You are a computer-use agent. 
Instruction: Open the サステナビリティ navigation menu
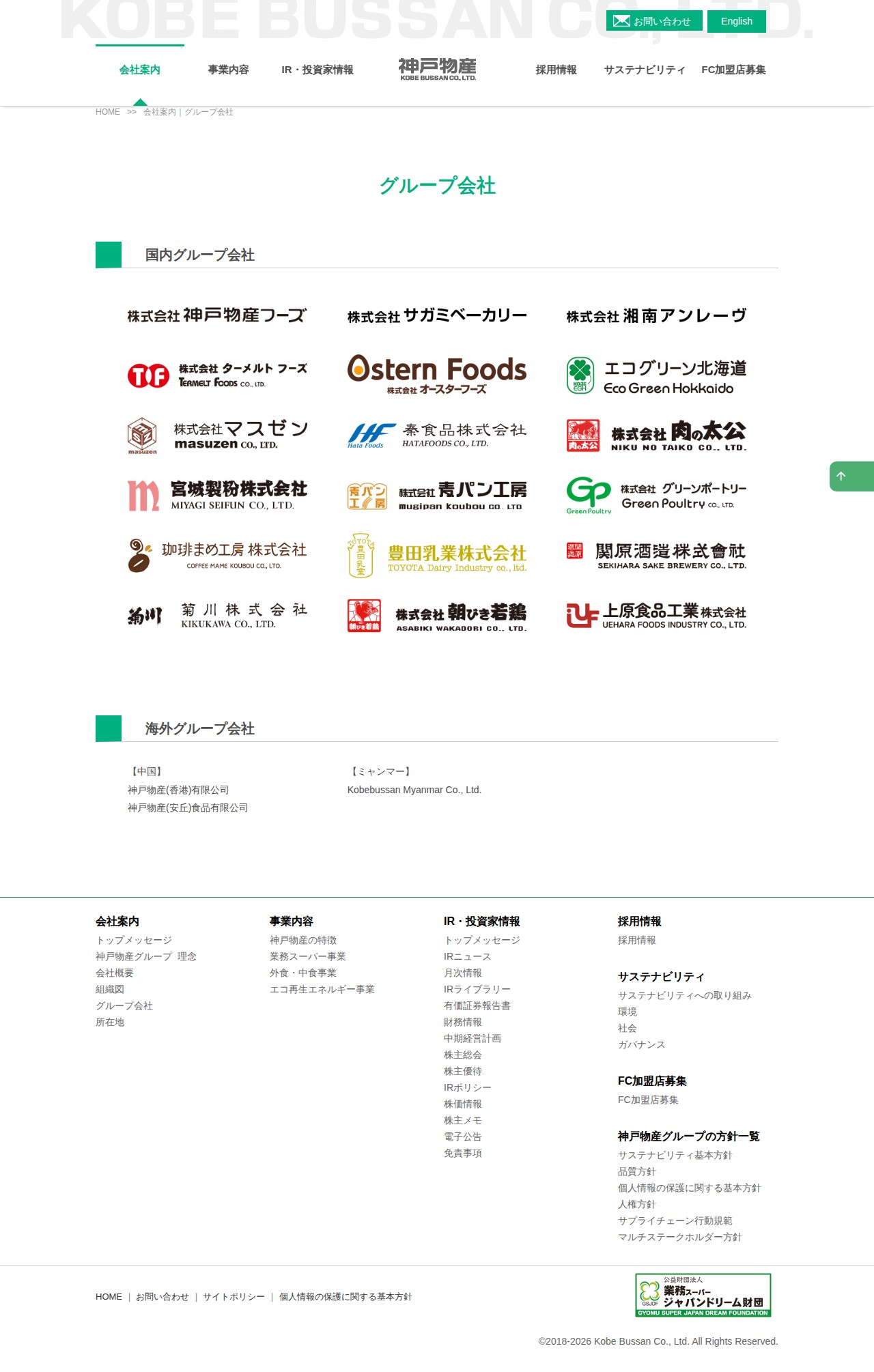point(645,70)
